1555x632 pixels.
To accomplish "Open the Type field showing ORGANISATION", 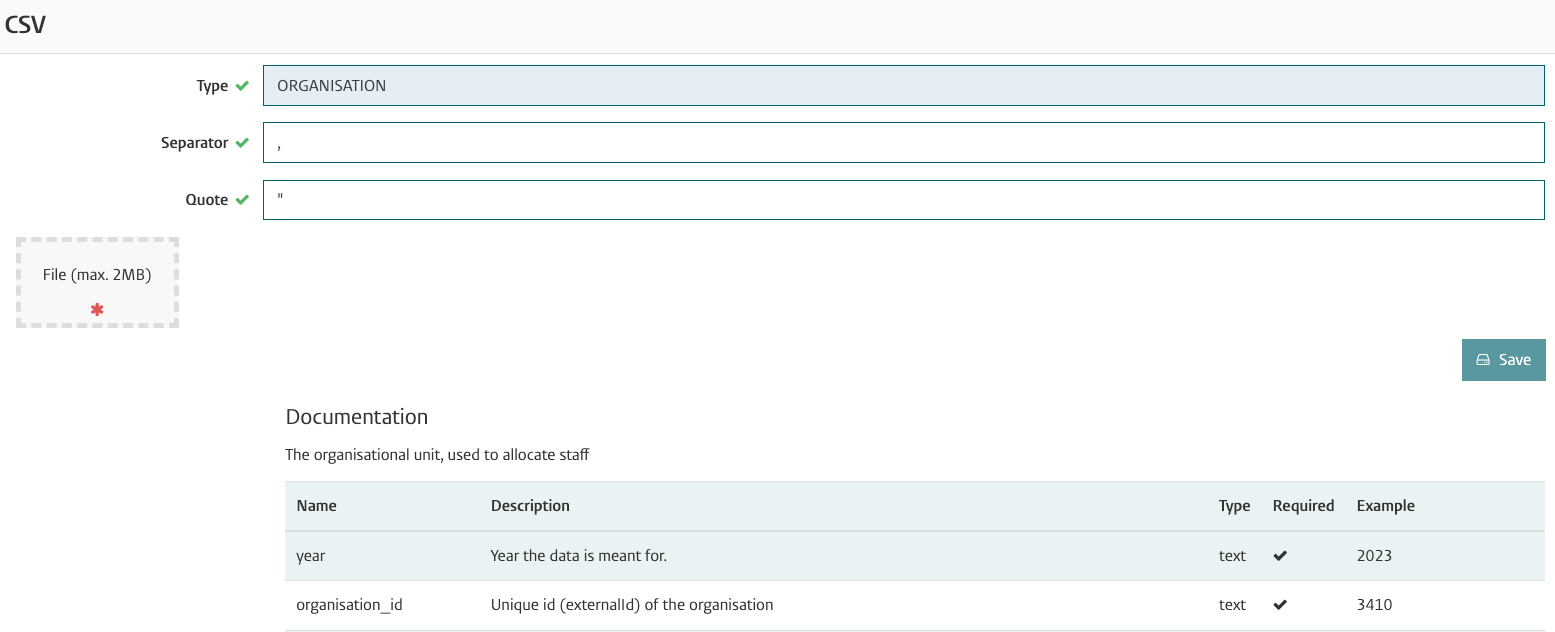I will point(904,86).
